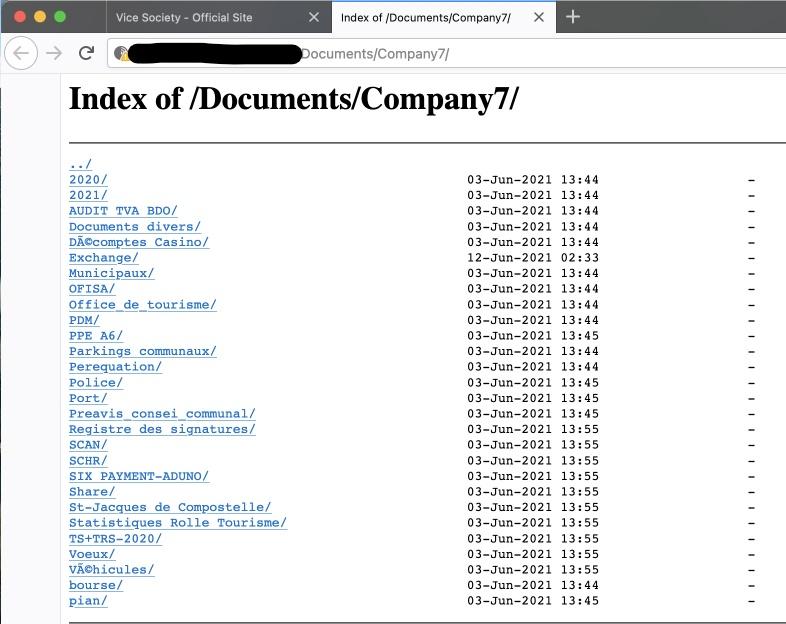Open the Parkings communaux/ folder

click(x=143, y=351)
